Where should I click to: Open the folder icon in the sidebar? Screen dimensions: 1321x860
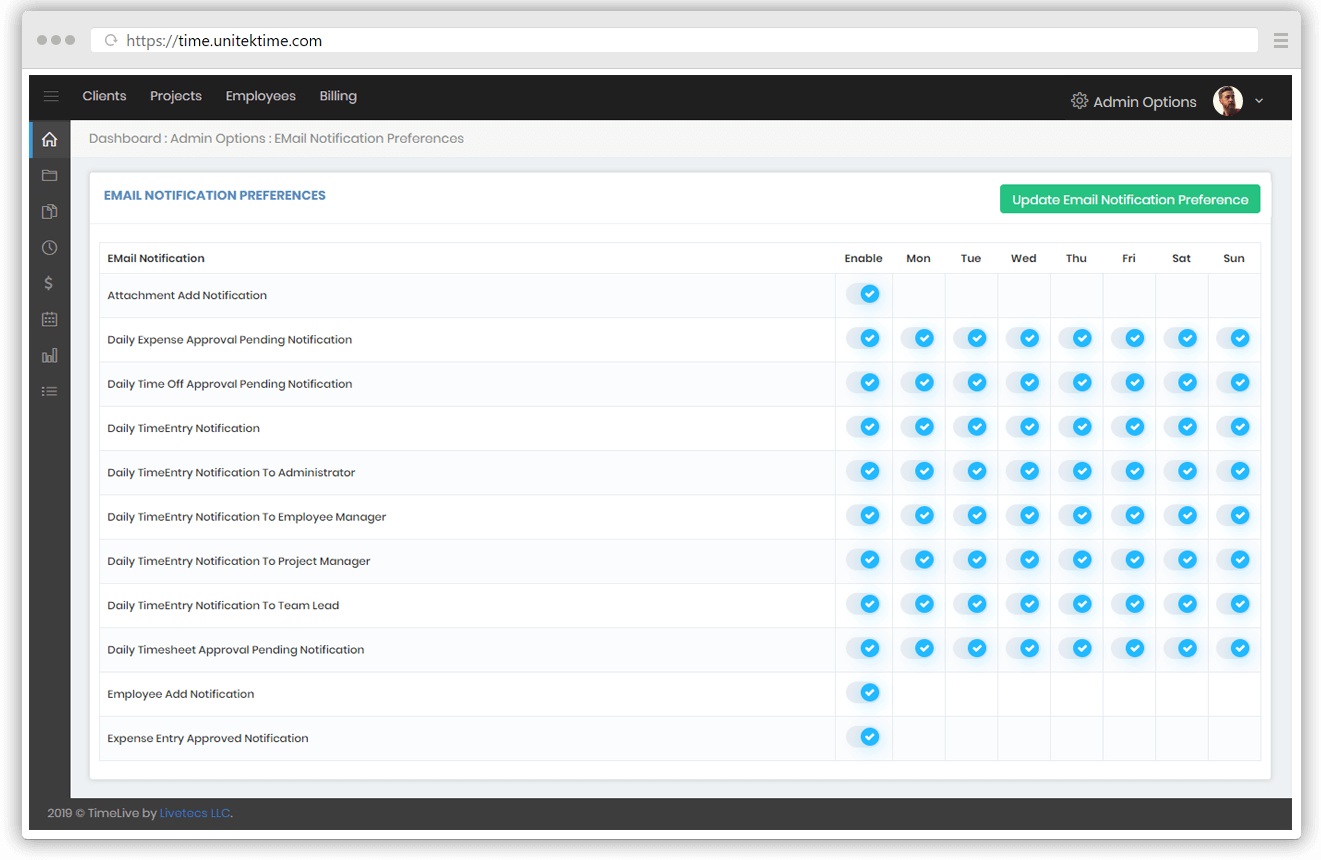point(49,176)
